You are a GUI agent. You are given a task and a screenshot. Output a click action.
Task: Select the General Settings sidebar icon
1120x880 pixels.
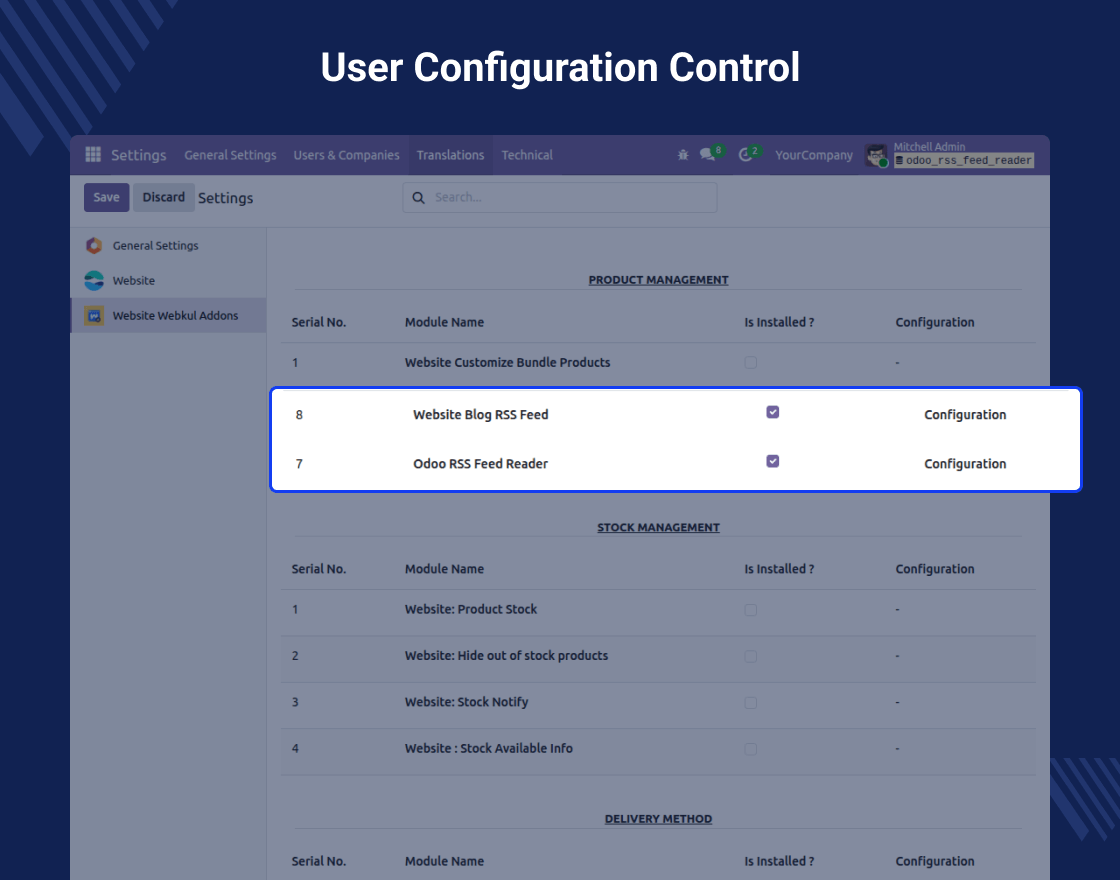click(94, 246)
